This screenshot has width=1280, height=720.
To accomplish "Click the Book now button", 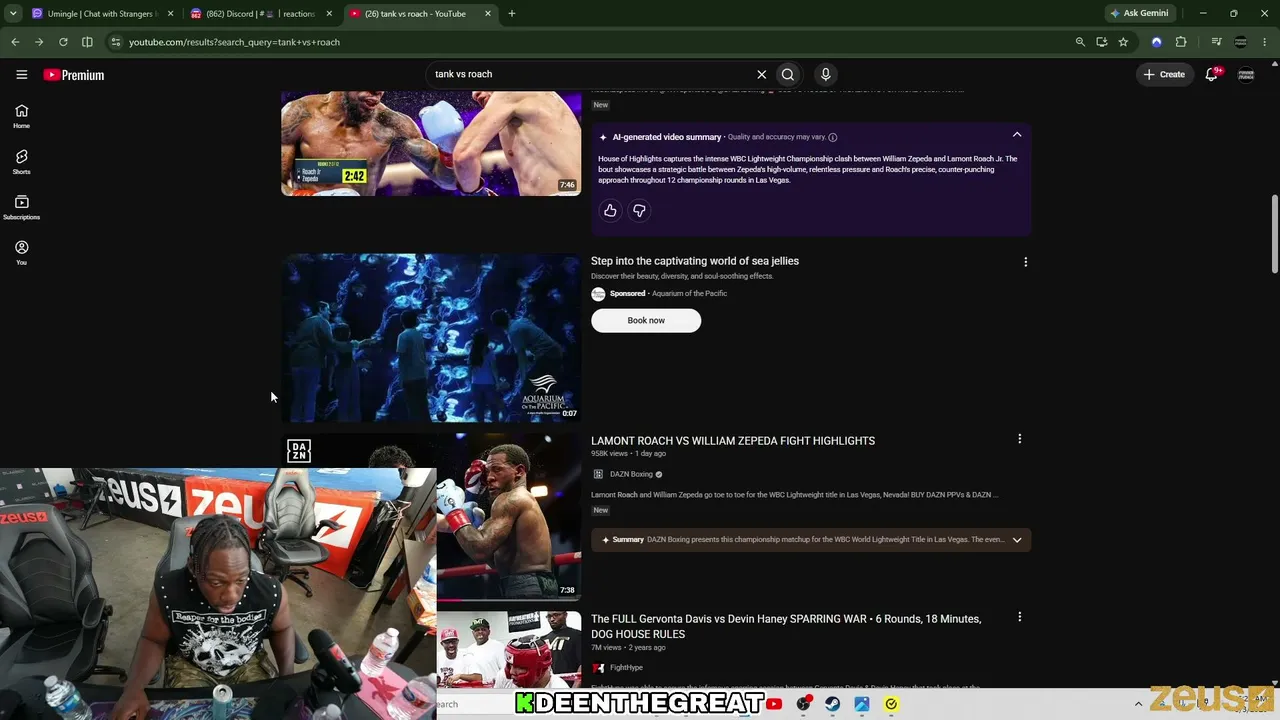I will [x=646, y=320].
